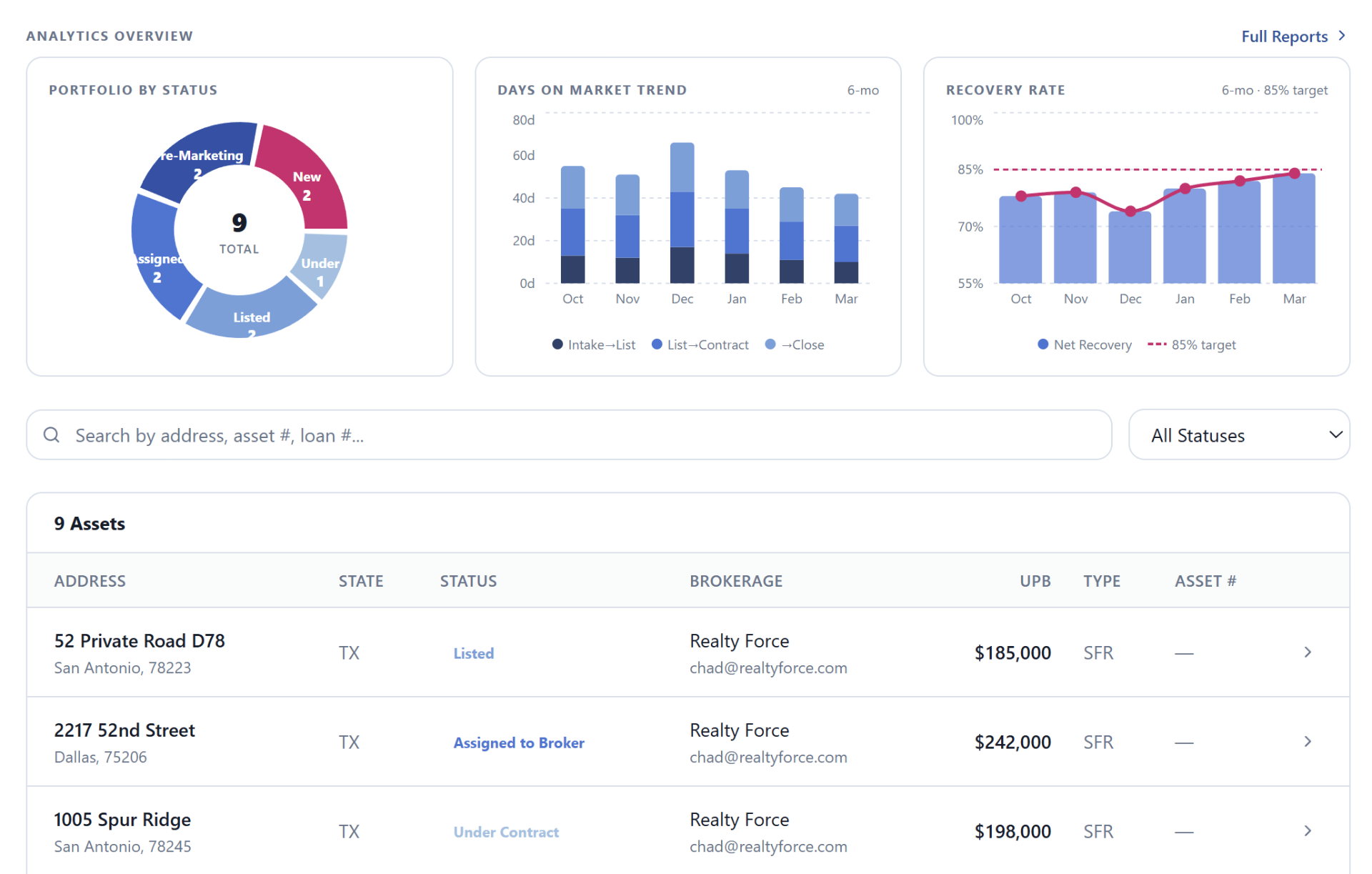
Task: Click the Under Contract status label
Action: (x=506, y=831)
